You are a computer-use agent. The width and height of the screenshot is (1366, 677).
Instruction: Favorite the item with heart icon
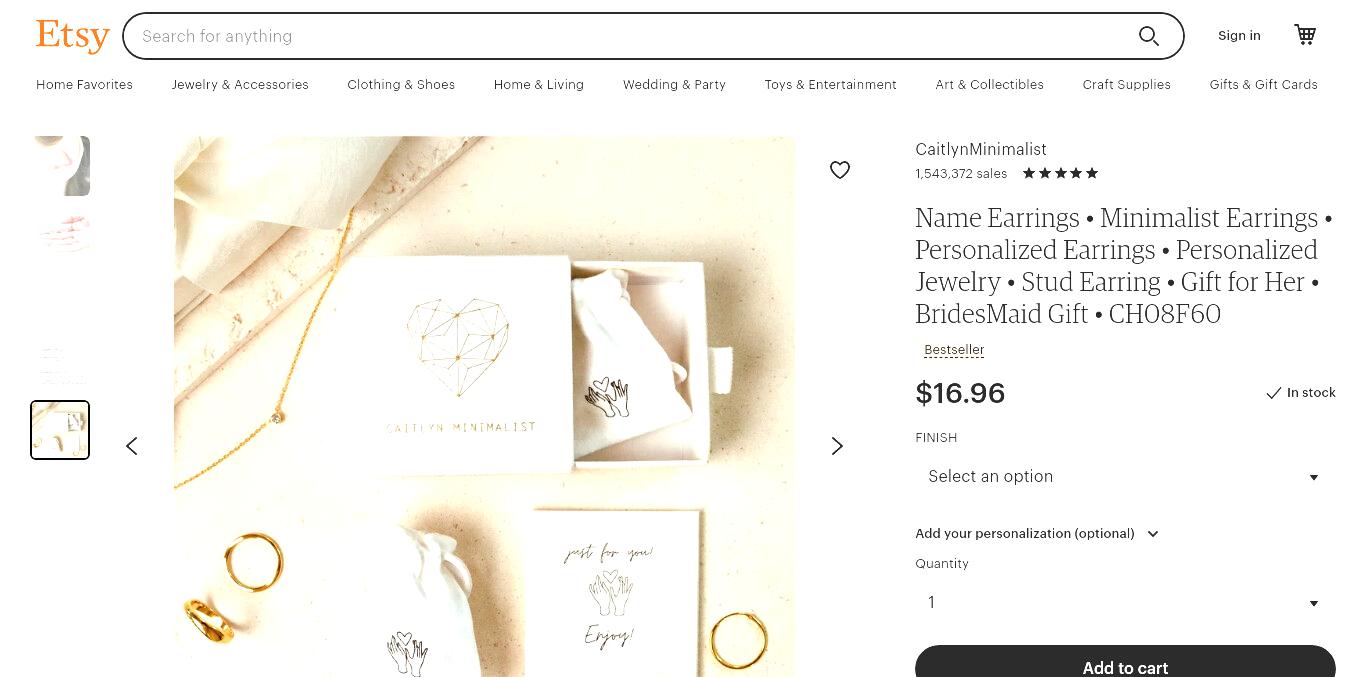click(x=840, y=170)
